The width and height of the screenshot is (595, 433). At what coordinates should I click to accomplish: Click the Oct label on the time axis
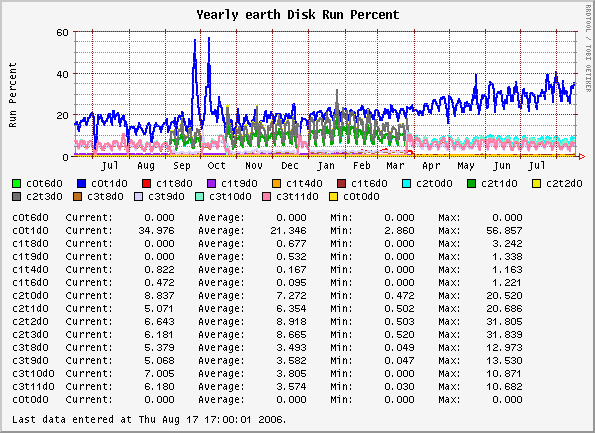pos(216,166)
